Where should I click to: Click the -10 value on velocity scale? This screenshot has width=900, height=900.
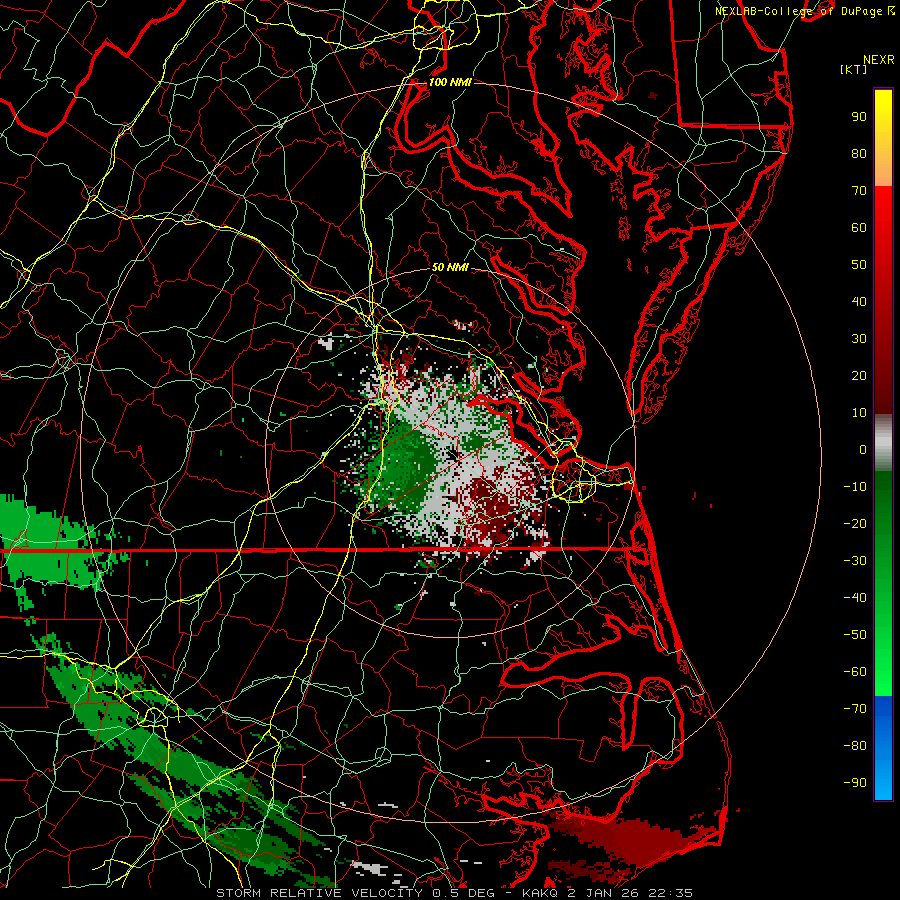pyautogui.click(x=855, y=487)
